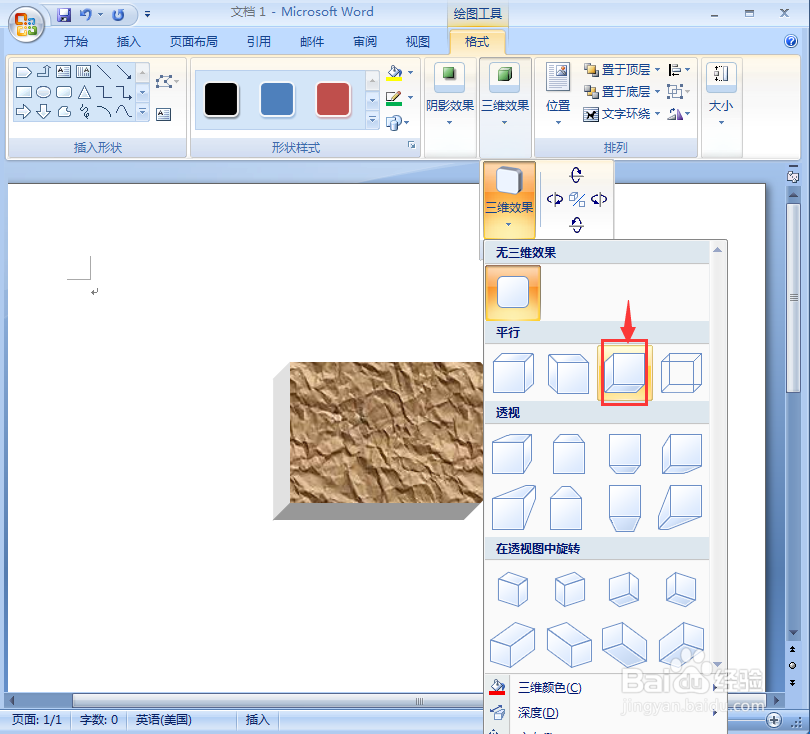
Task: Click the zoom in plus button
Action: click(x=773, y=720)
